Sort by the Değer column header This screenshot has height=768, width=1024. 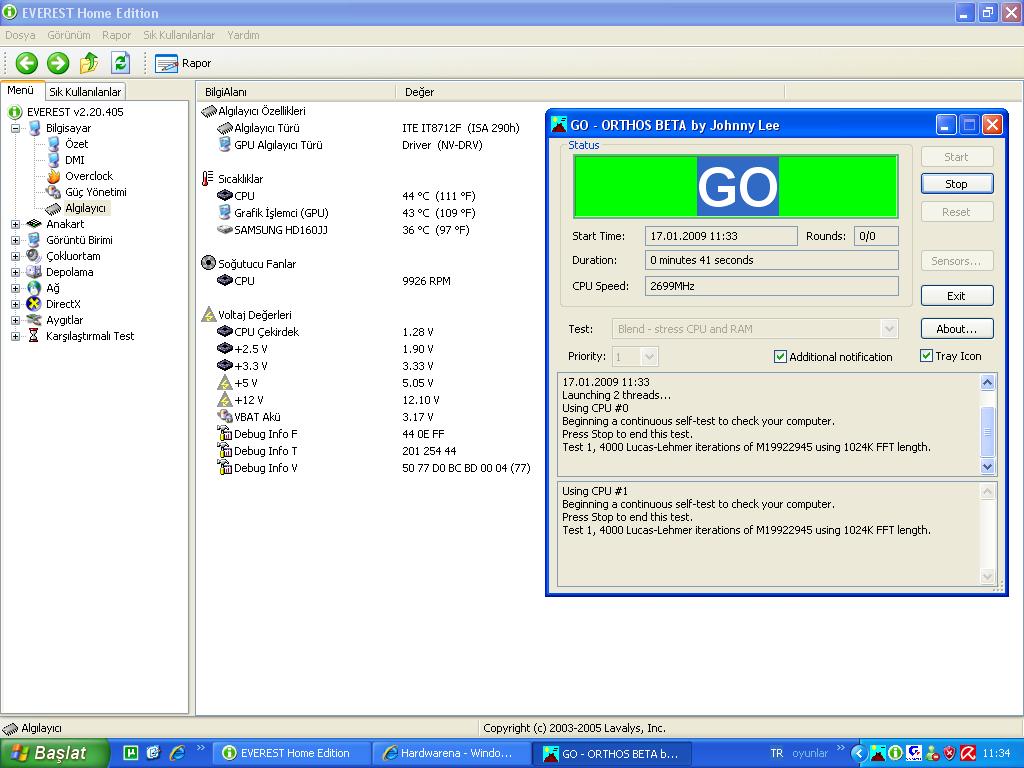[590, 92]
